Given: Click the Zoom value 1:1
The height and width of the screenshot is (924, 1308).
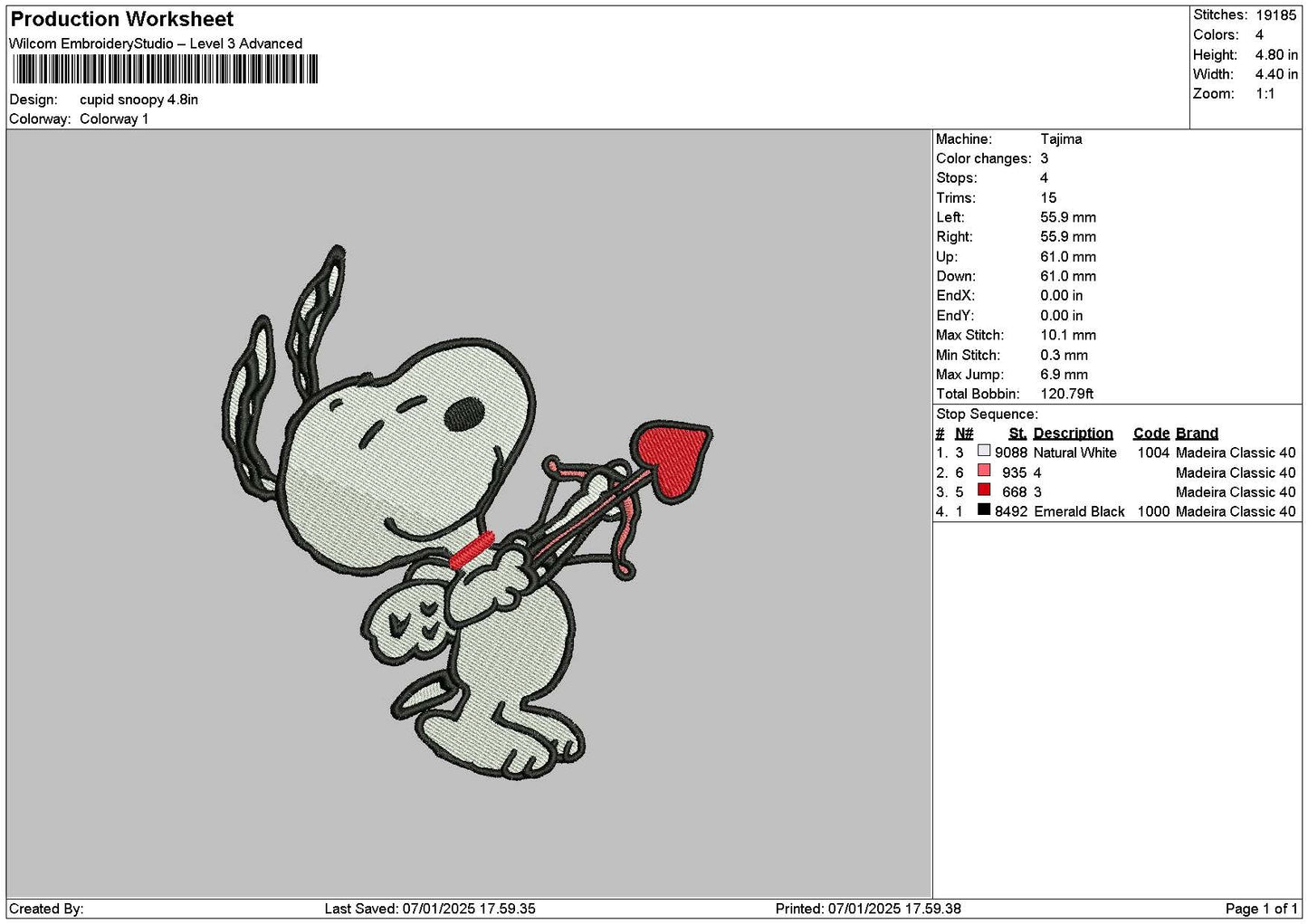Looking at the screenshot, I should click(1265, 94).
